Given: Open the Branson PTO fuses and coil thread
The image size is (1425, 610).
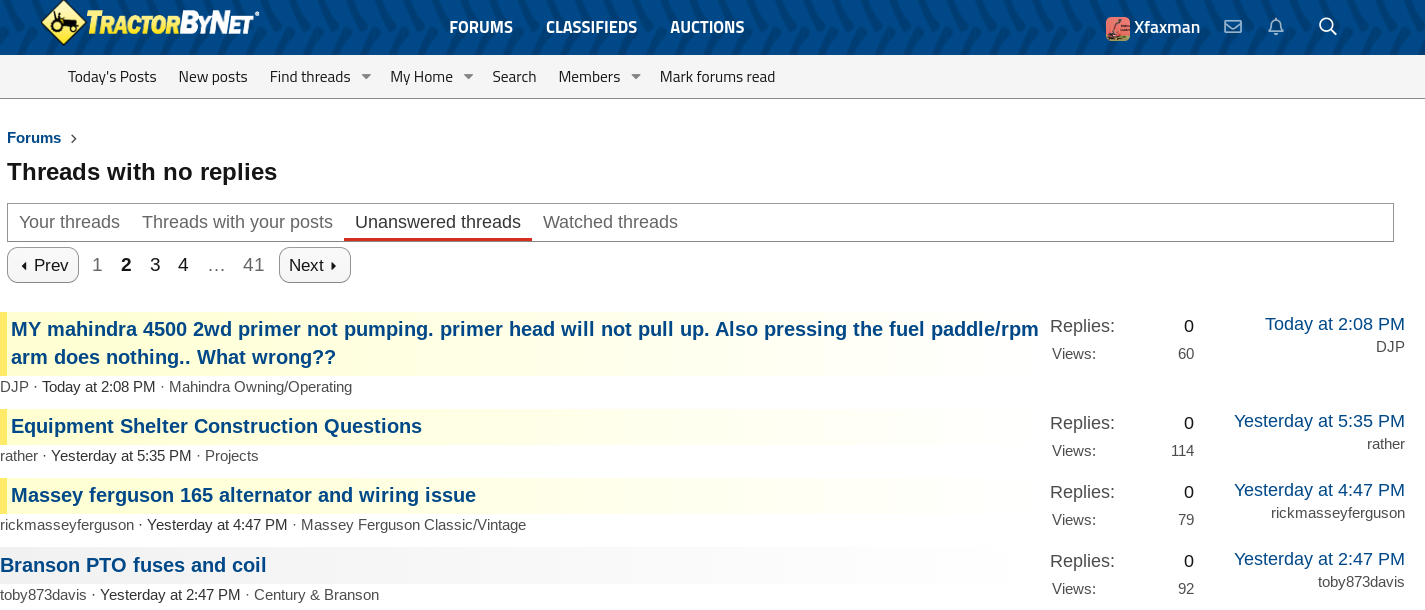Looking at the screenshot, I should click(x=133, y=565).
